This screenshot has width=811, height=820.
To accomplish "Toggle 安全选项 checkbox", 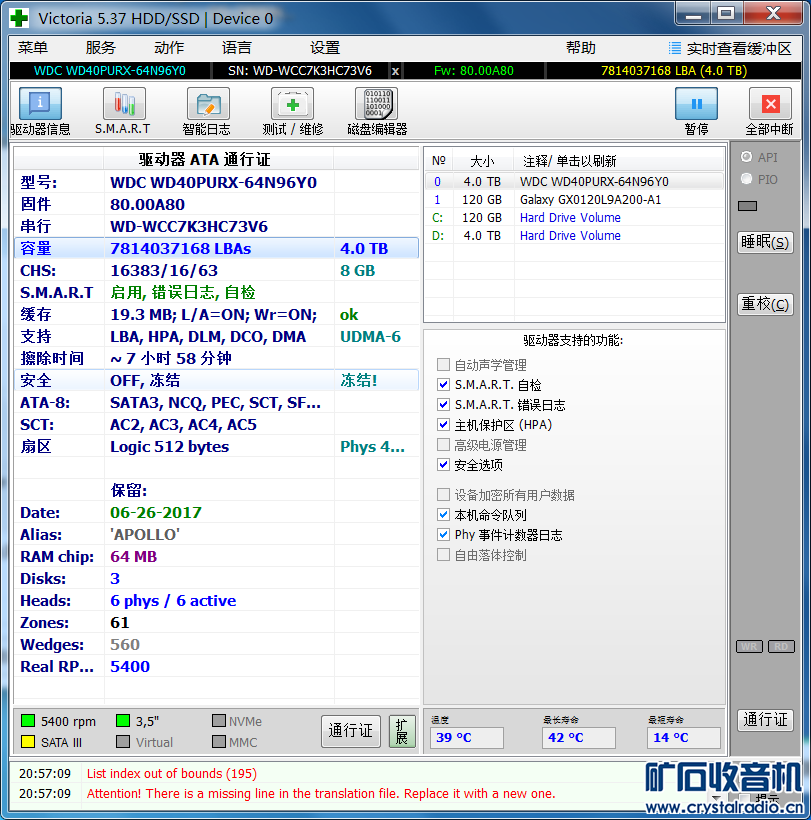I will [x=443, y=464].
